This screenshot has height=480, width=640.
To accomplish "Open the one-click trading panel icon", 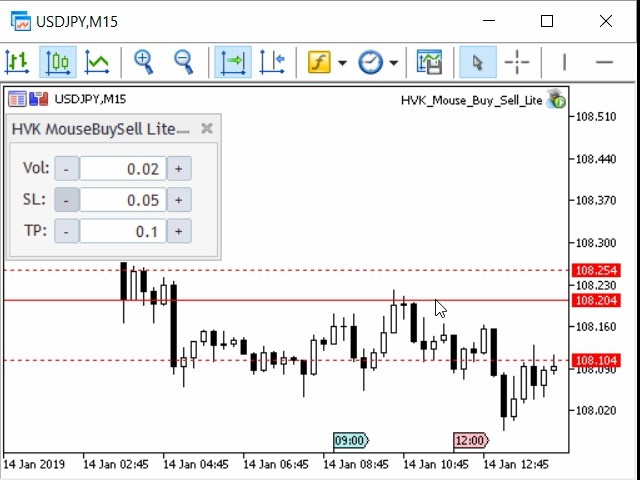I will 39,99.
